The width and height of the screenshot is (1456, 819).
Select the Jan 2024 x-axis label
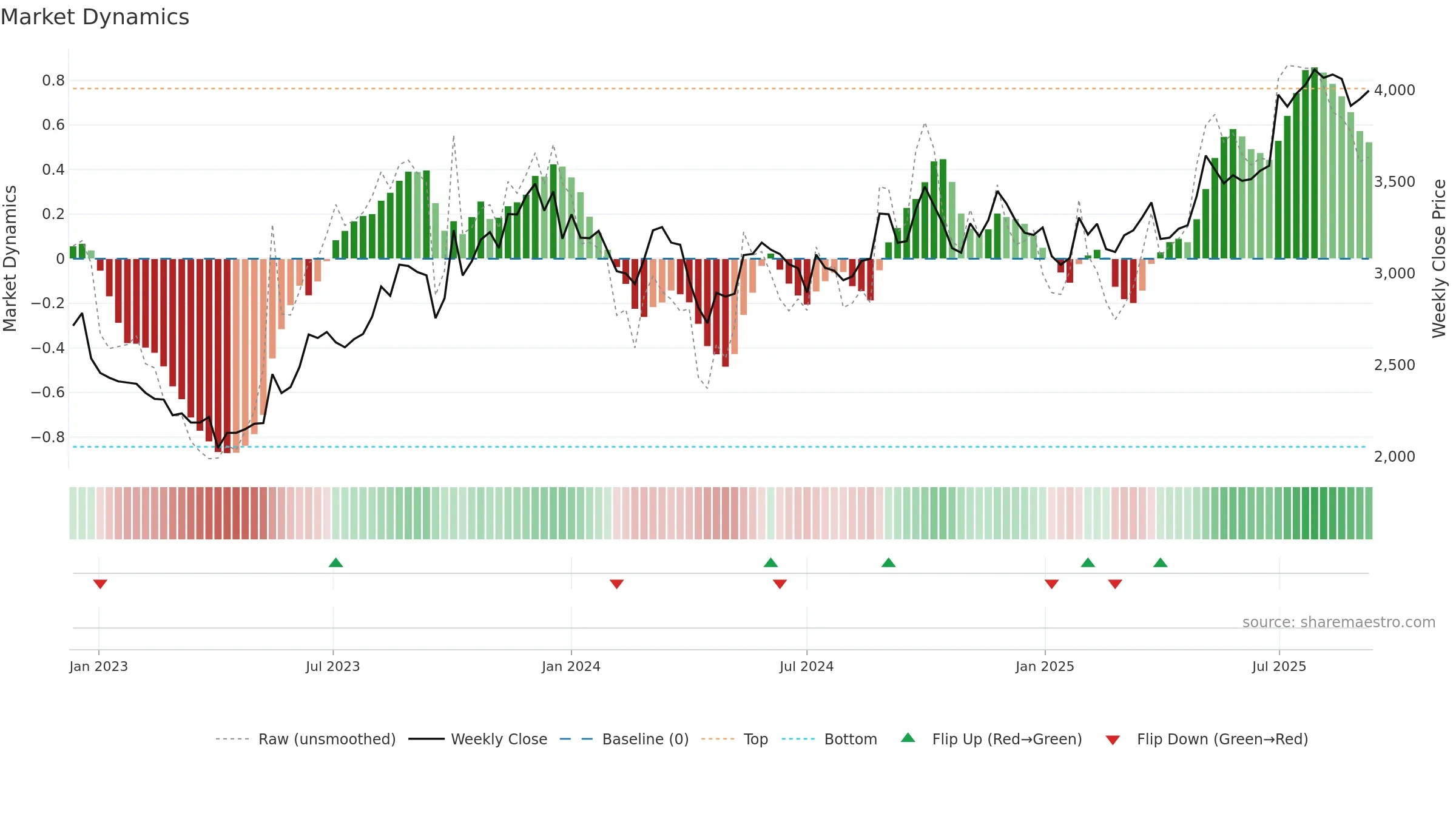click(571, 666)
